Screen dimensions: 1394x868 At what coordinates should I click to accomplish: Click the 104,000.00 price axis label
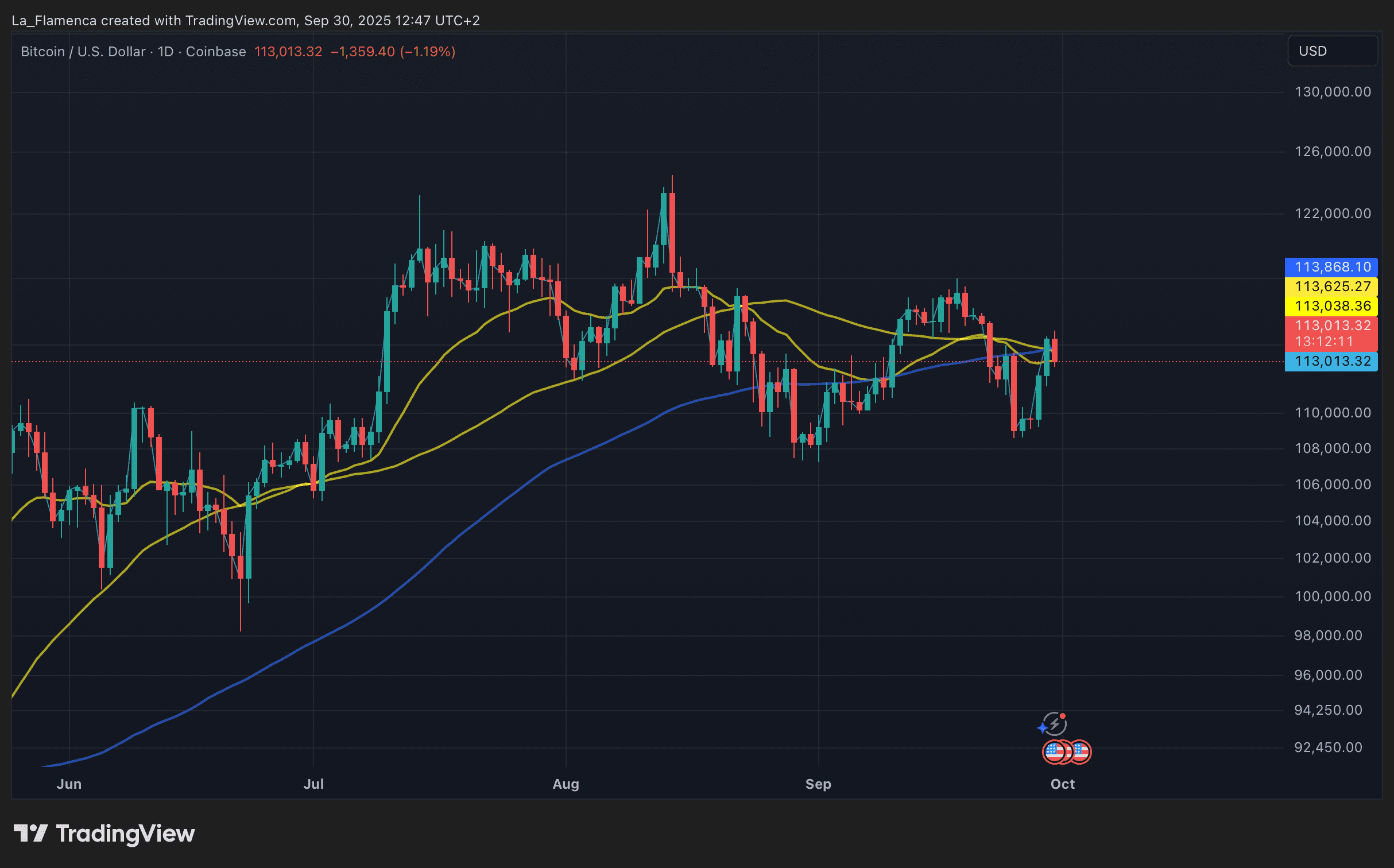(1333, 521)
